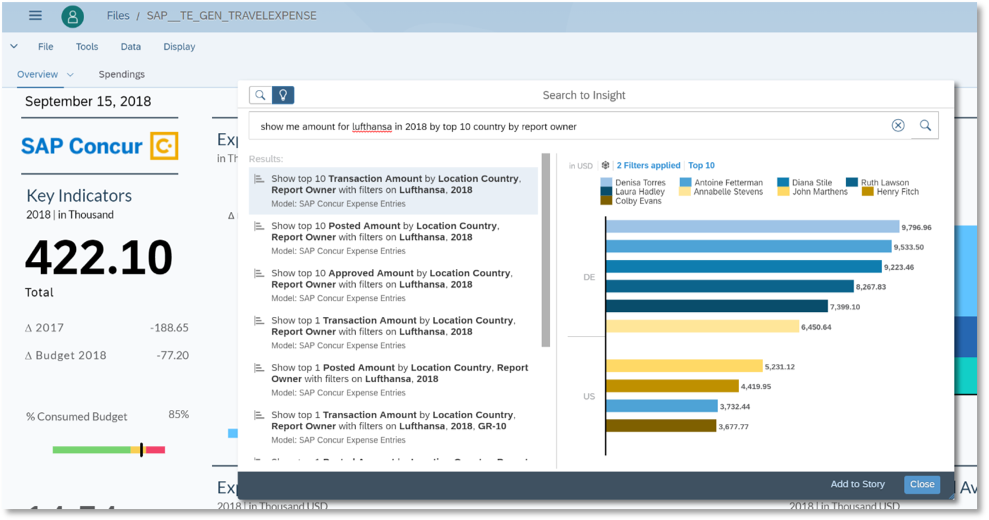The height and width of the screenshot is (520, 989).
Task: Click the 9,796.96 bar in chart
Action: (752, 227)
